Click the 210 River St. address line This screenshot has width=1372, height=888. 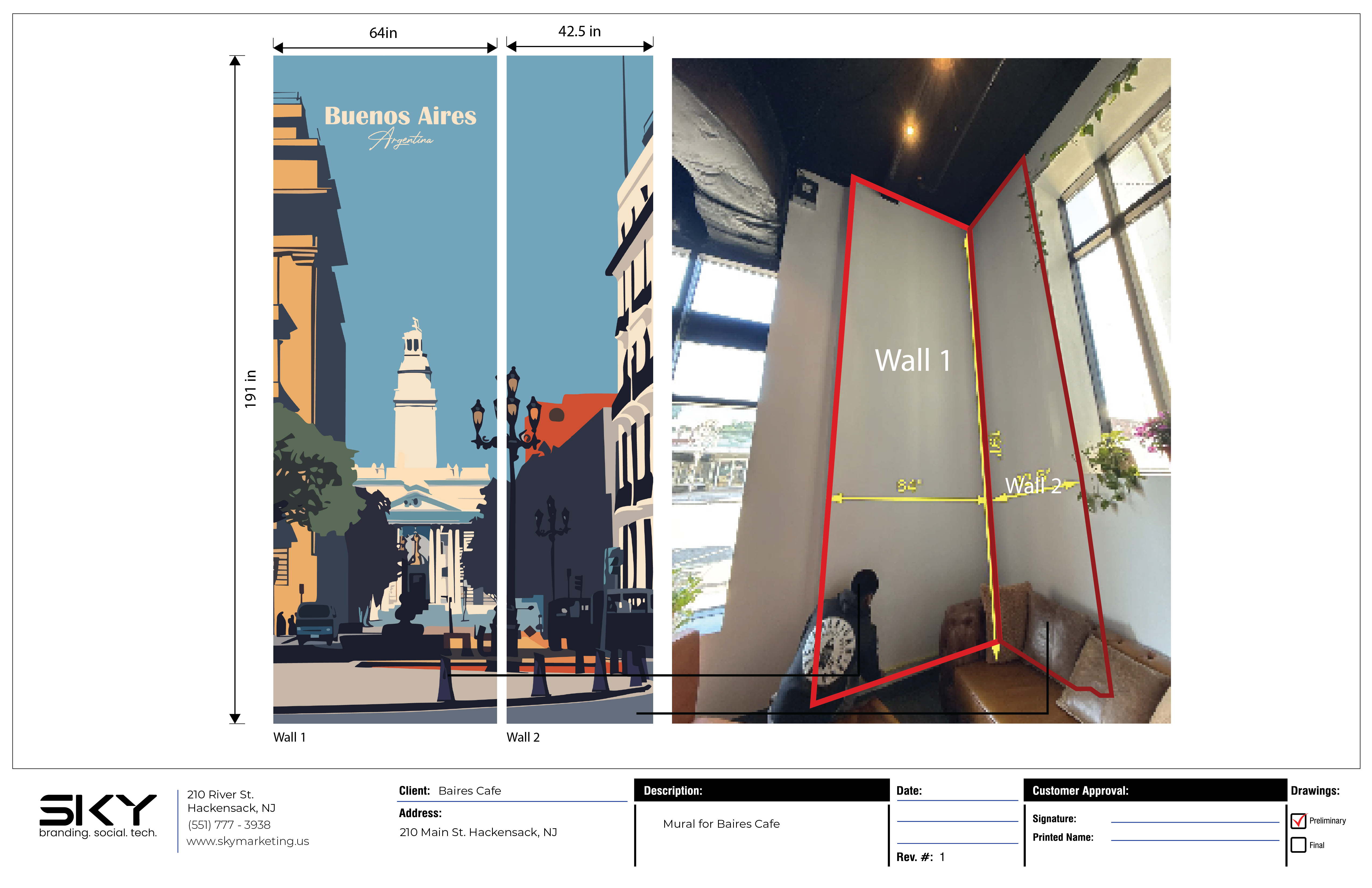click(x=220, y=795)
